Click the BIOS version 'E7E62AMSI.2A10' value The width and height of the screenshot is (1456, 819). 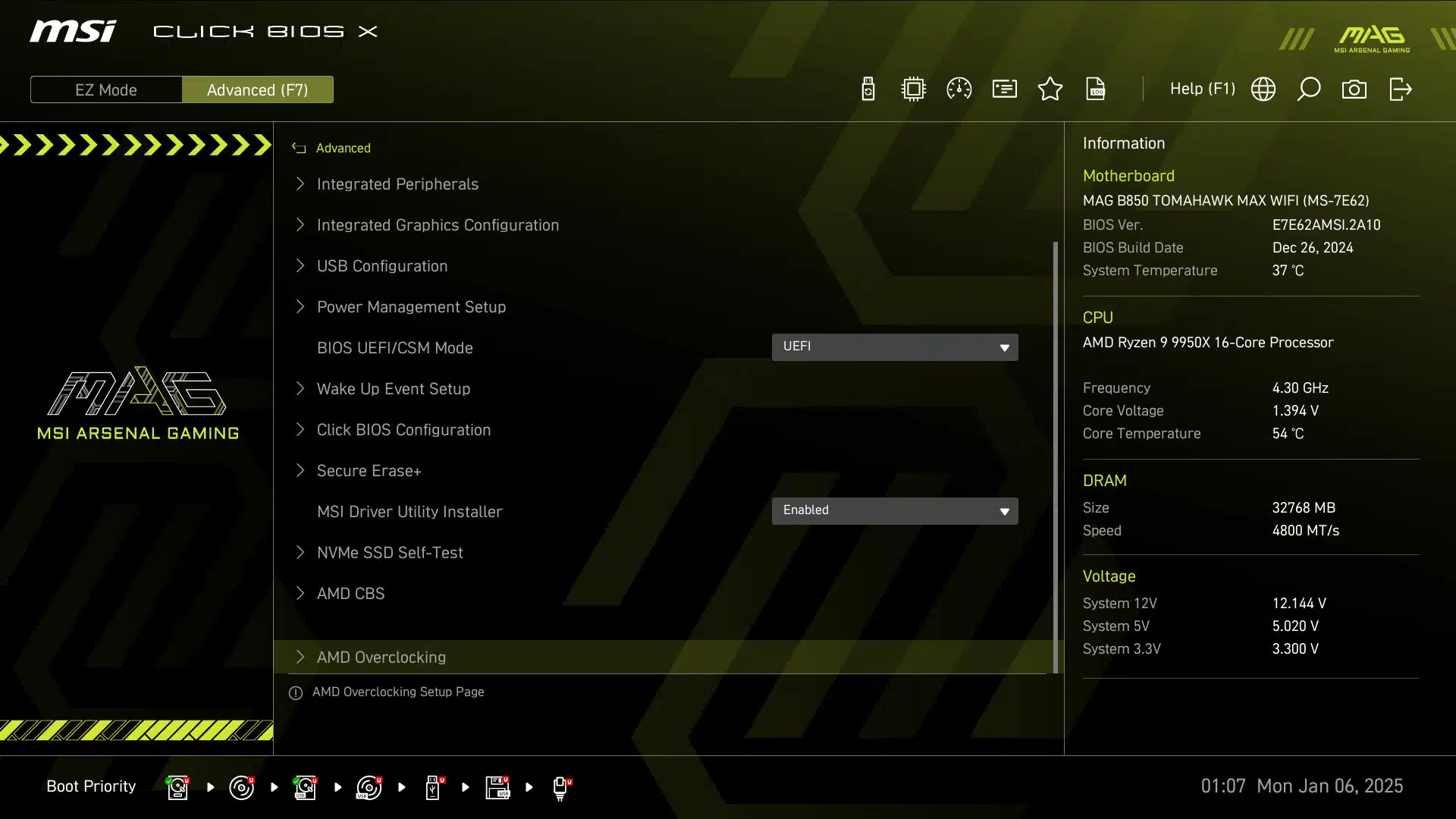click(1326, 225)
